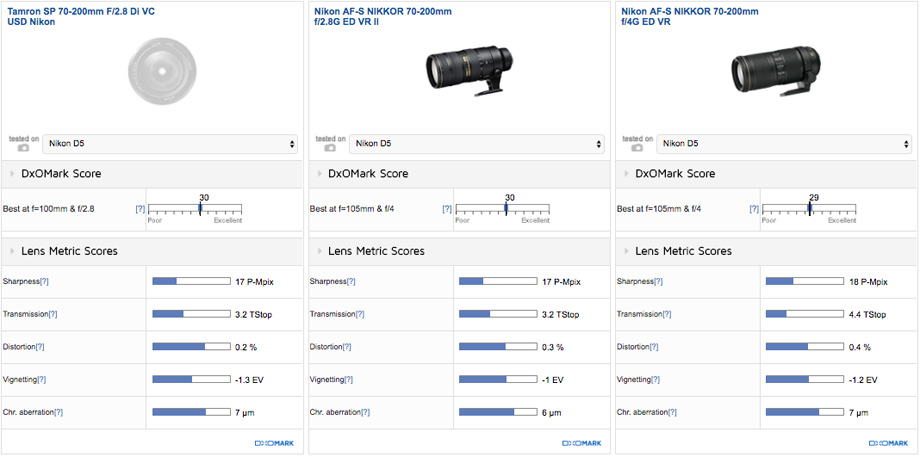This screenshot has width=920, height=457.
Task: Open Vignetting [?] help in Nikon f/2.8G panel
Action: 349,380
